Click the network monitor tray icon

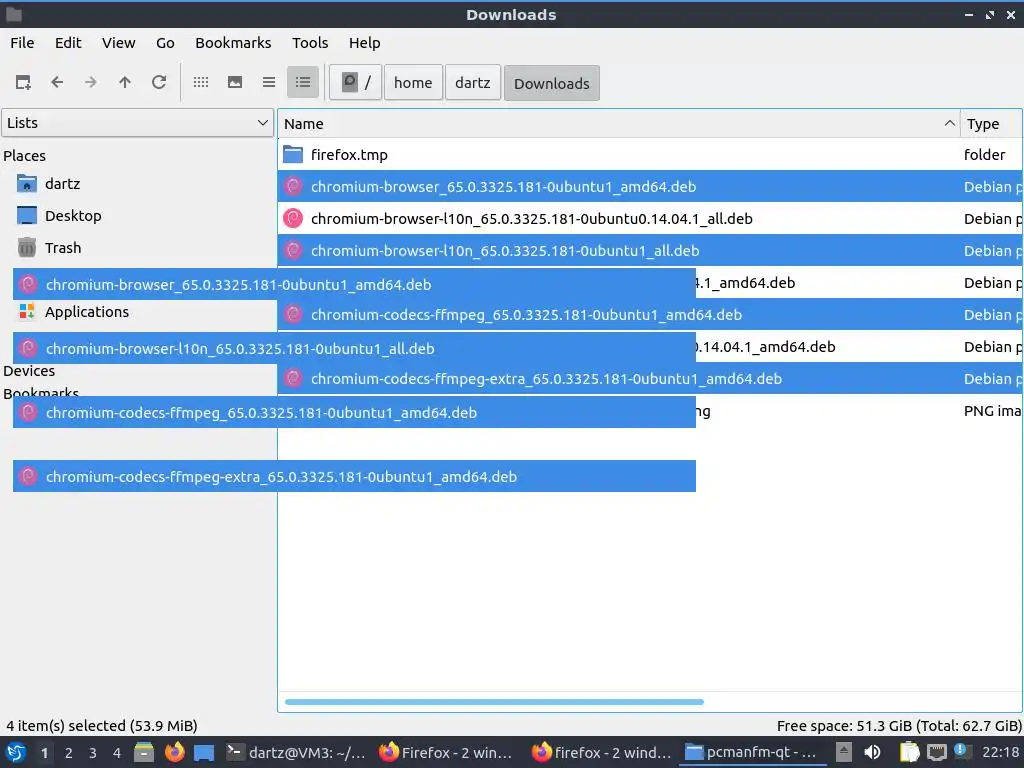coord(936,752)
